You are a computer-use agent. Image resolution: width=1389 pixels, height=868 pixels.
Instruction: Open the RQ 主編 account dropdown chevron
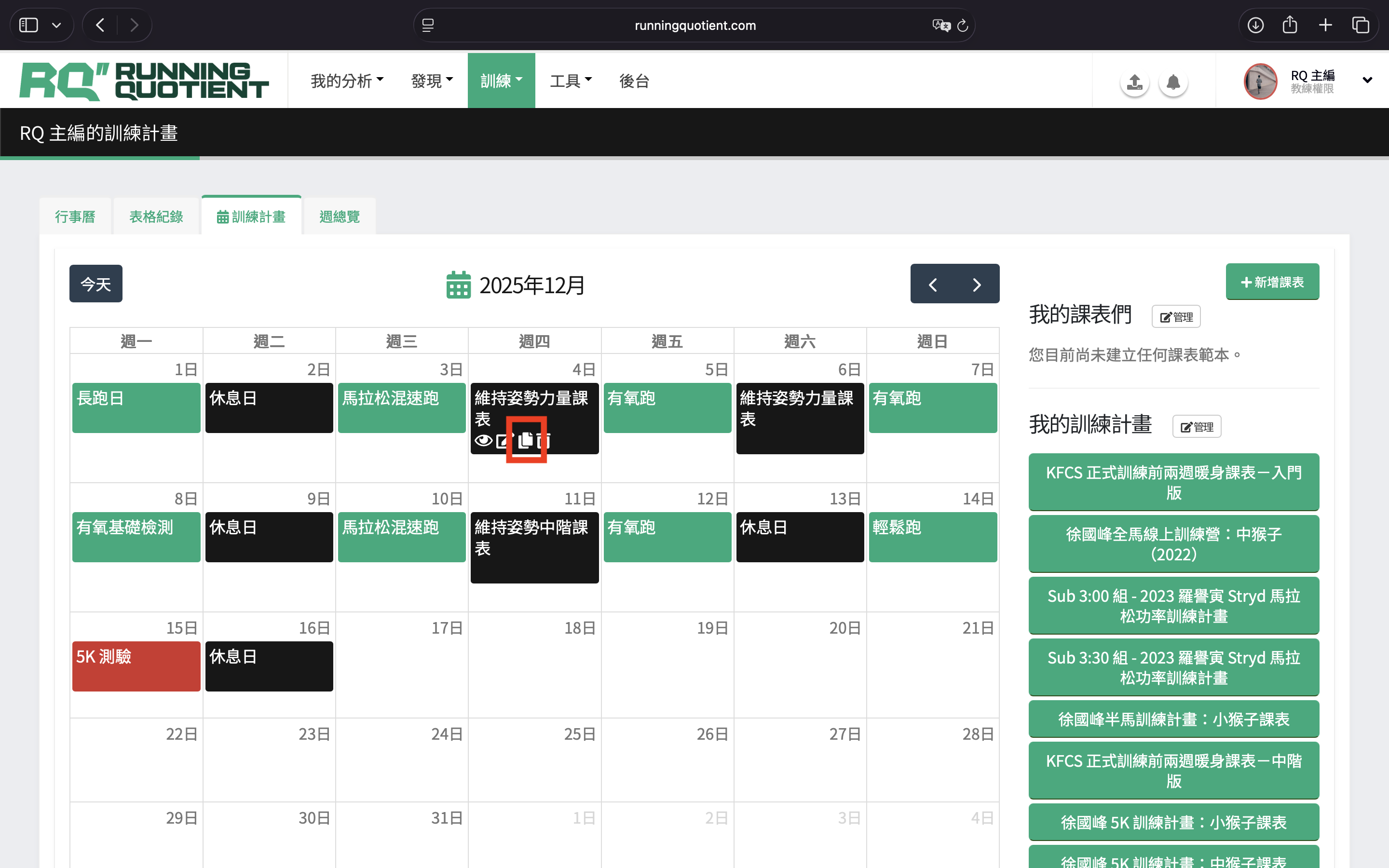(1367, 81)
